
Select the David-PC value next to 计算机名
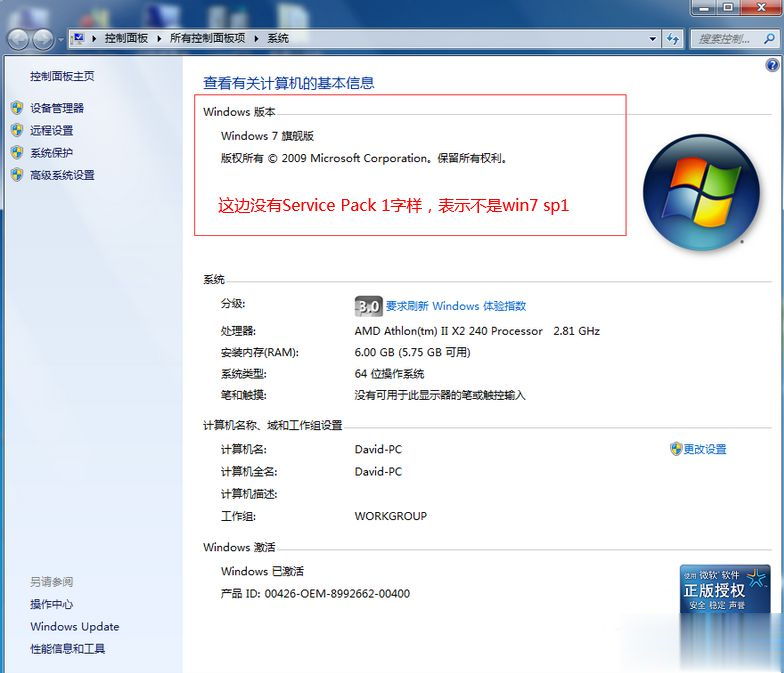coord(378,449)
